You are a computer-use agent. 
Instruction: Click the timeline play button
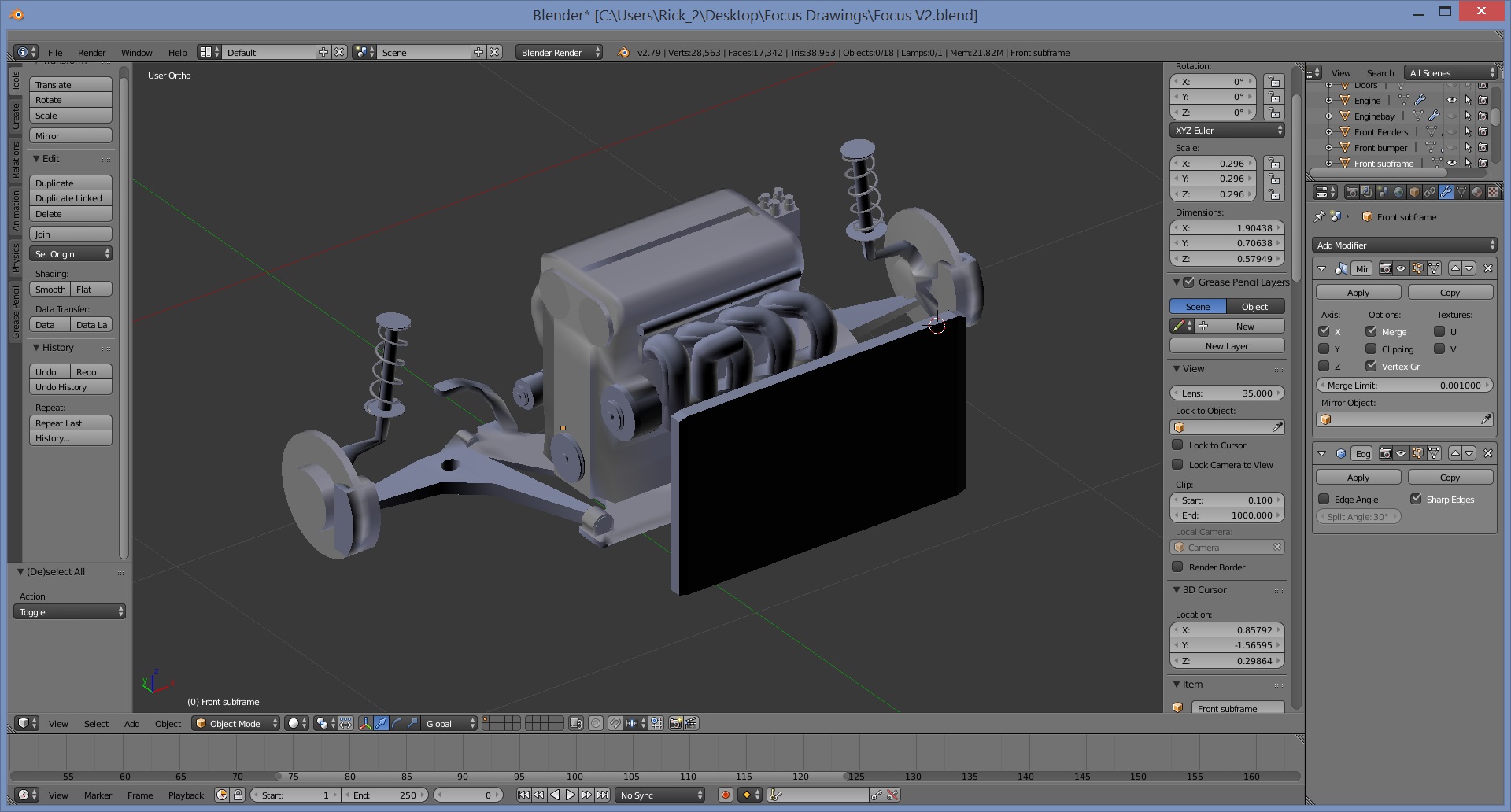(571, 795)
